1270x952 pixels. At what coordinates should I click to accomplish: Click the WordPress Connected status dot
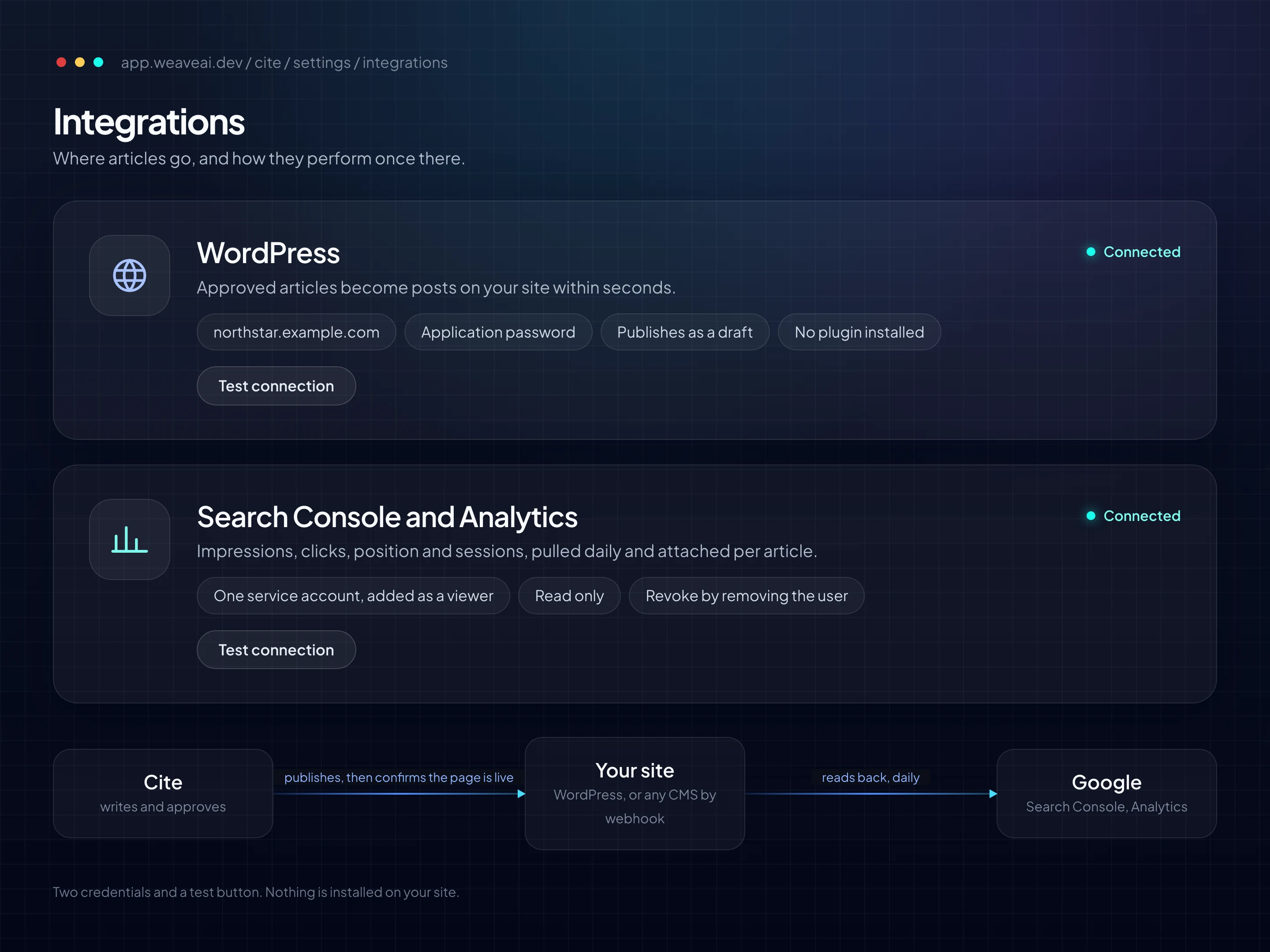(x=1091, y=252)
